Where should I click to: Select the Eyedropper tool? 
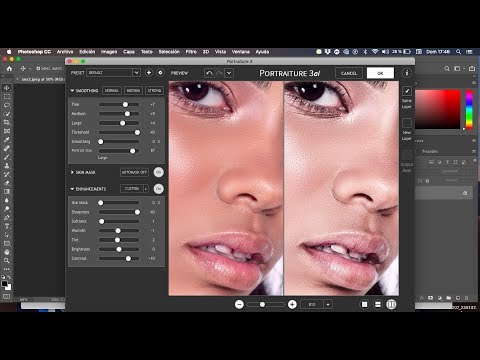[x=6, y=140]
